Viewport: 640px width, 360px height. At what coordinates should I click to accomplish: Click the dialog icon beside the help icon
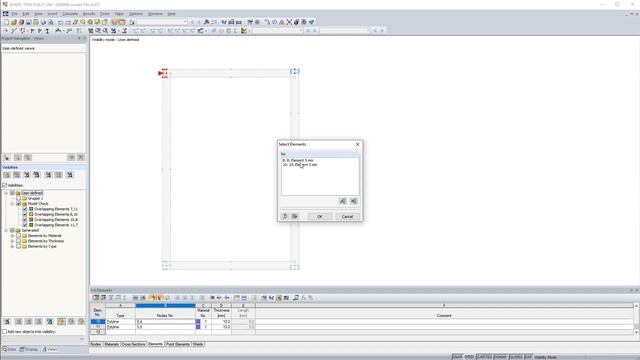295,216
